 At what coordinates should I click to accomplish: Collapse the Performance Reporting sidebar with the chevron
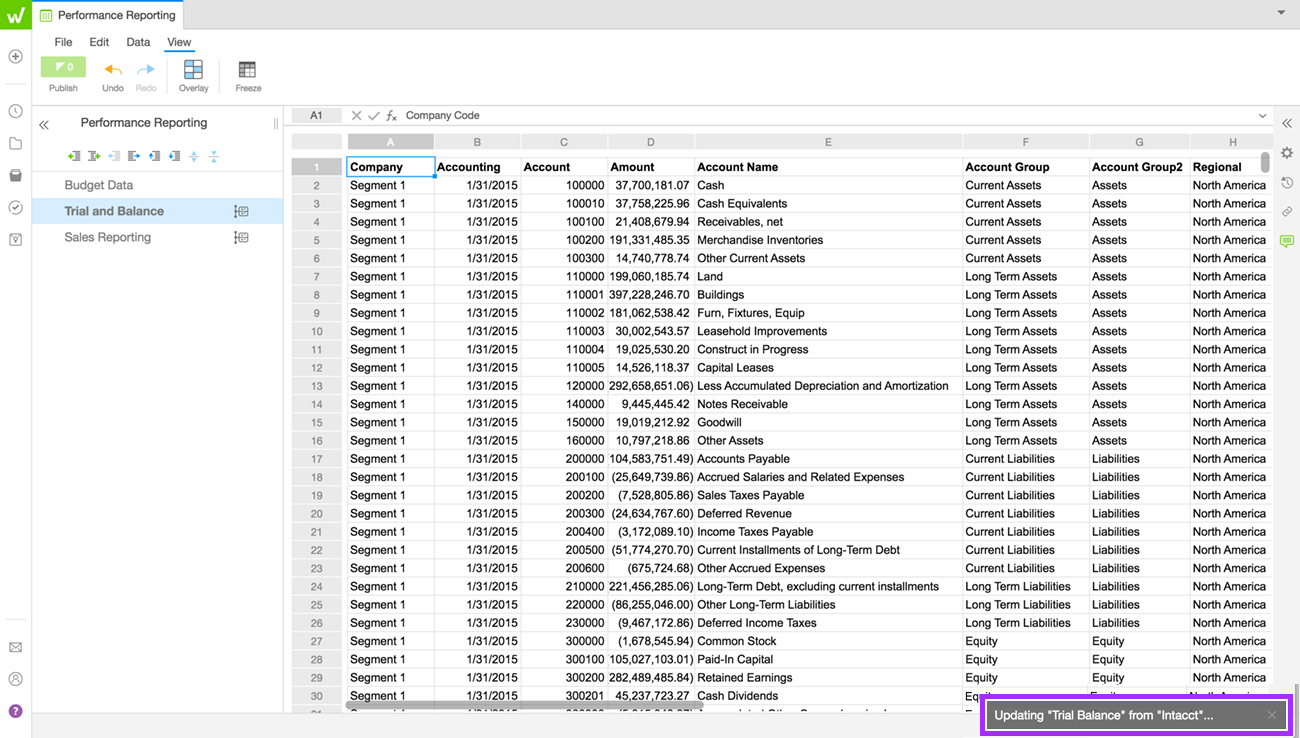[x=43, y=122]
